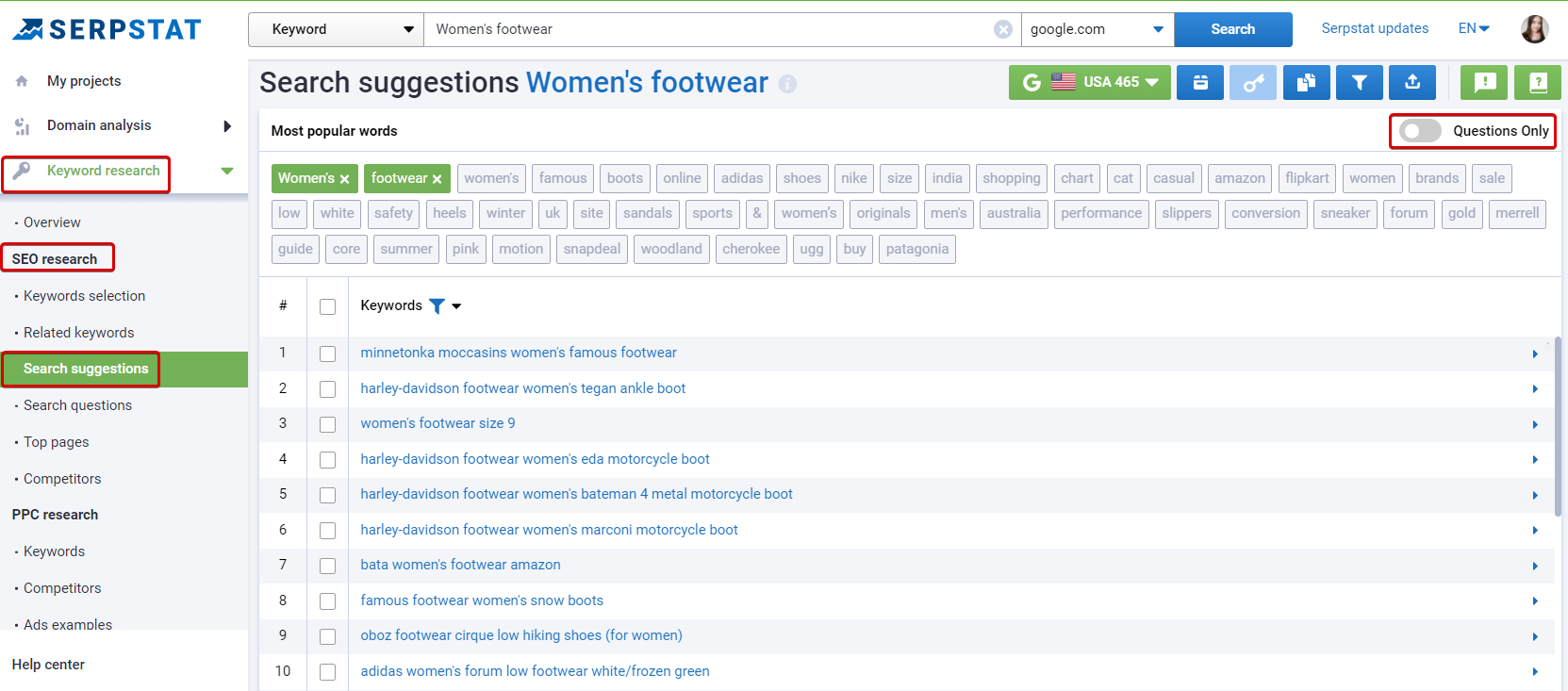Filter by the nike word tag
The width and height of the screenshot is (1568, 691).
coord(854,178)
